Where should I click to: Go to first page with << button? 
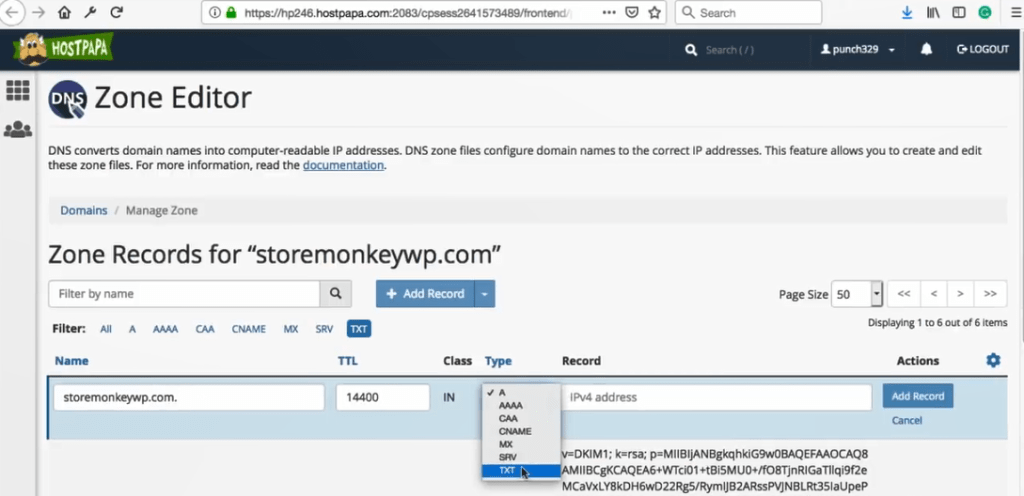click(x=904, y=294)
